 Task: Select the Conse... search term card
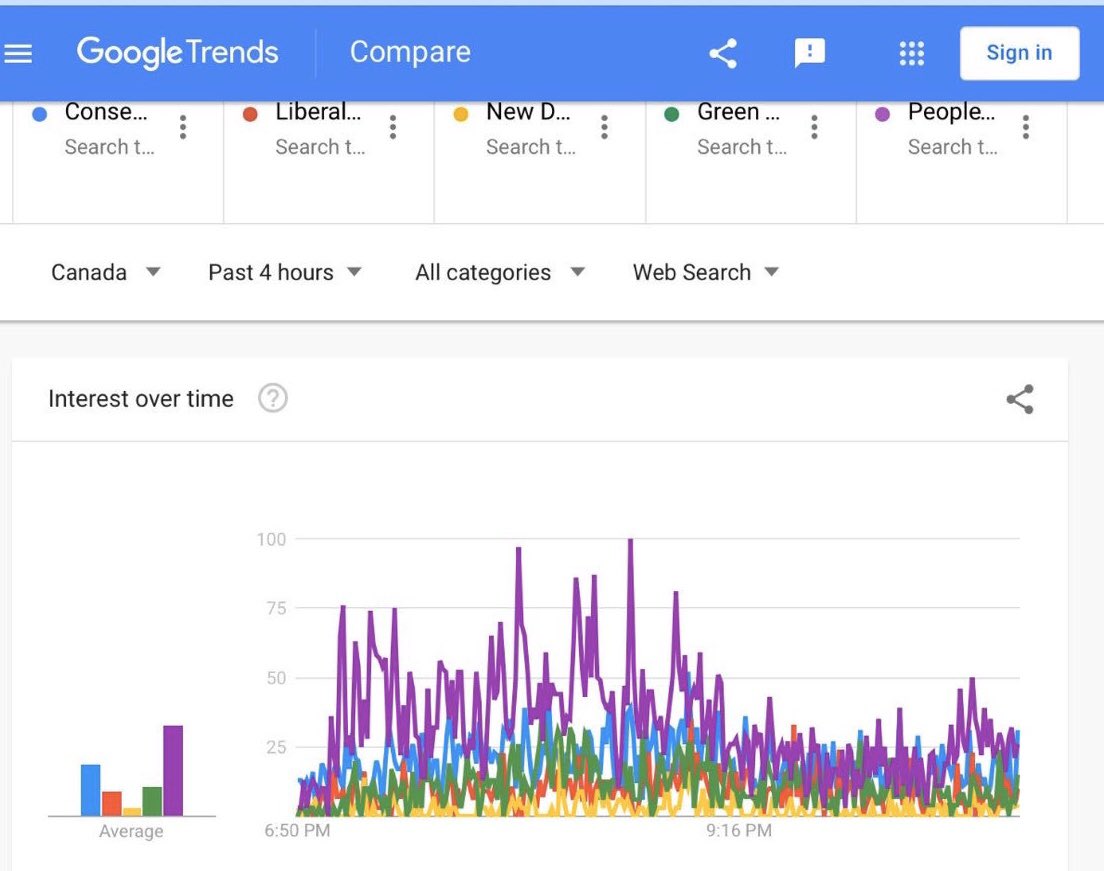(x=118, y=162)
